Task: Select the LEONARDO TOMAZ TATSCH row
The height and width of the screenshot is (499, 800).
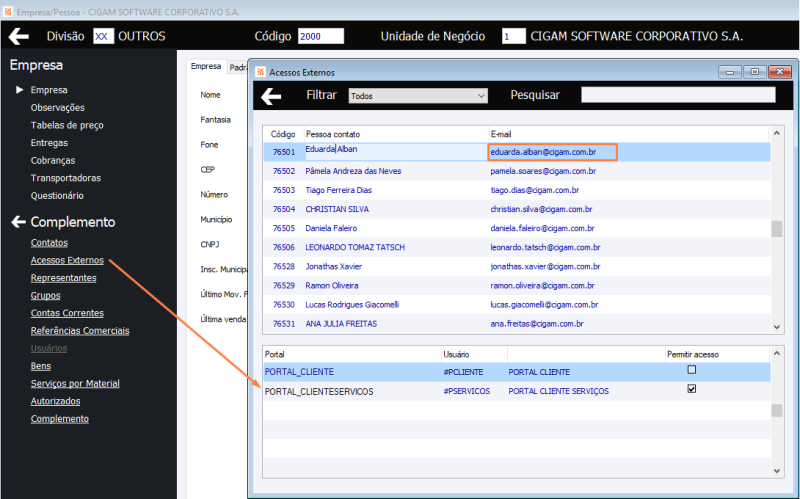Action: coord(517,247)
